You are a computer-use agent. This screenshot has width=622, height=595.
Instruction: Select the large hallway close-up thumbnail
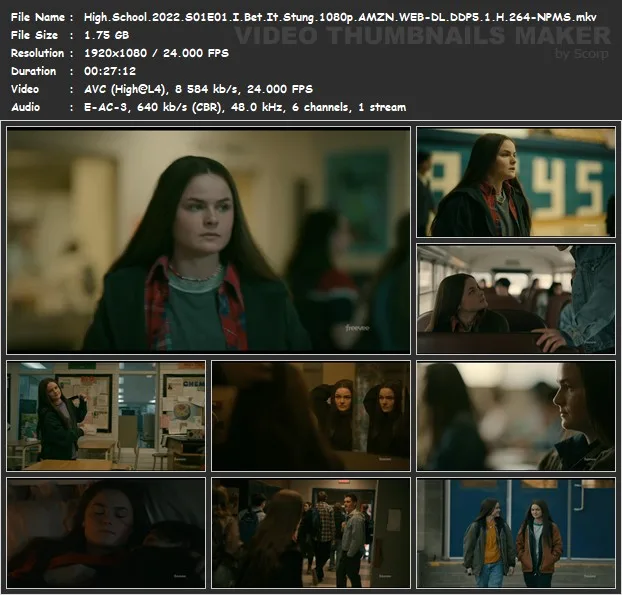(x=208, y=240)
